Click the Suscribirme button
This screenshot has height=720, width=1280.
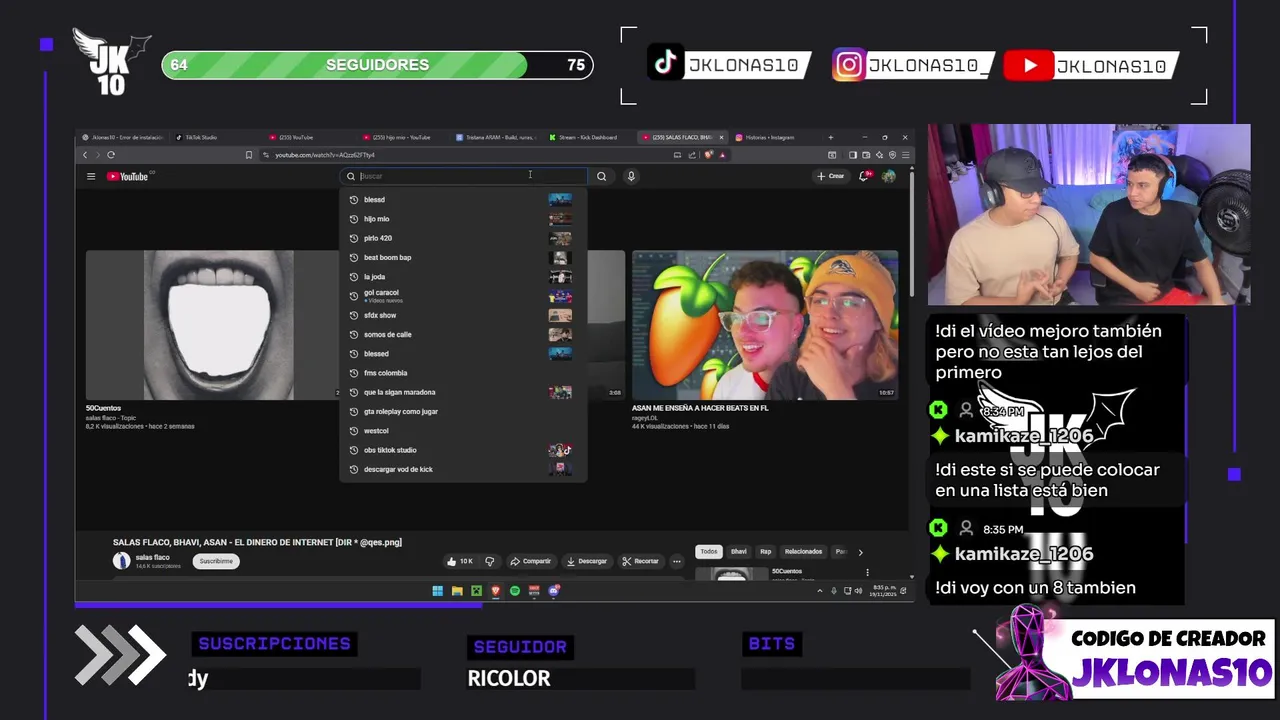click(216, 561)
